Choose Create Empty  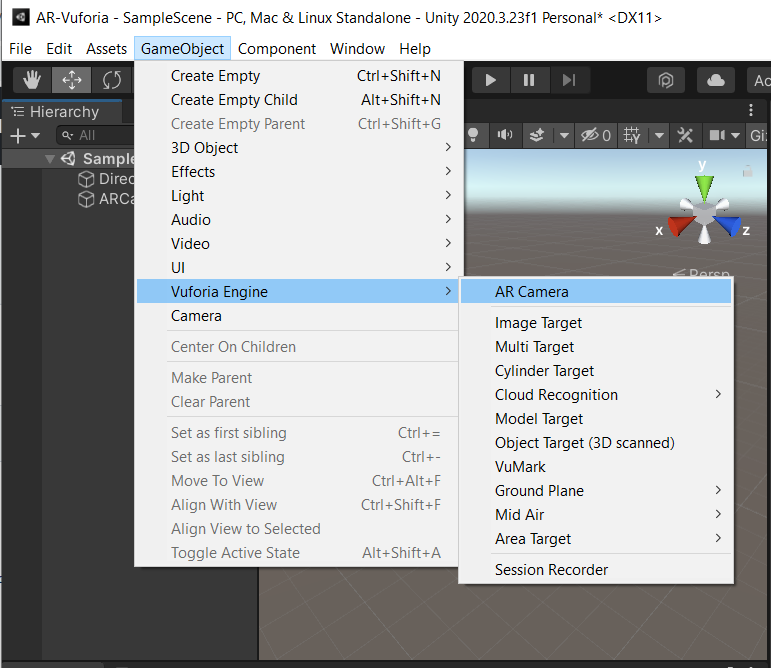coord(298,76)
